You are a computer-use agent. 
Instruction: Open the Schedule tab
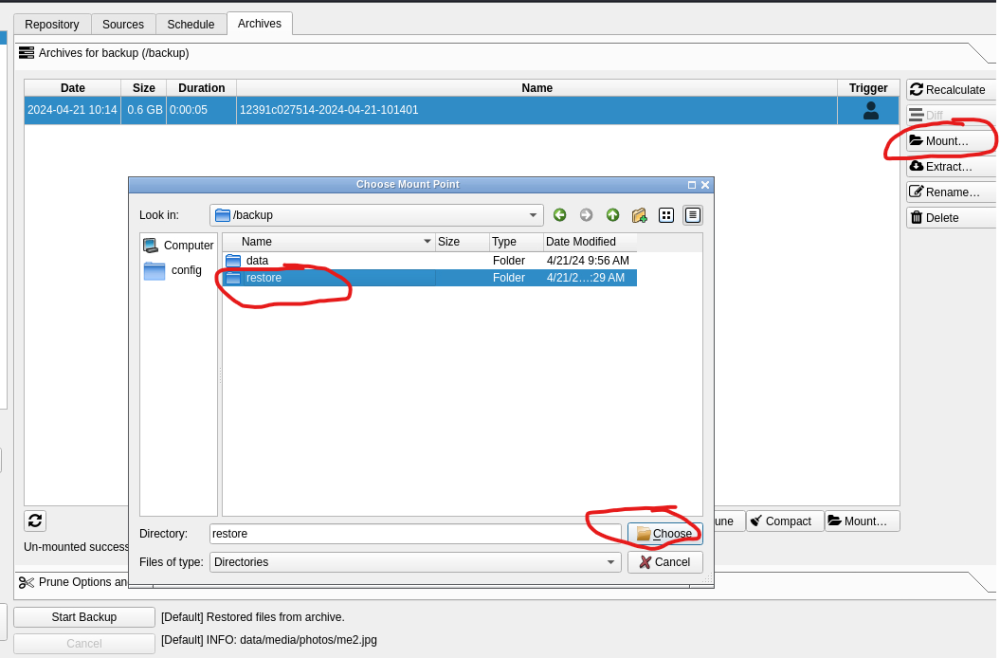click(191, 24)
